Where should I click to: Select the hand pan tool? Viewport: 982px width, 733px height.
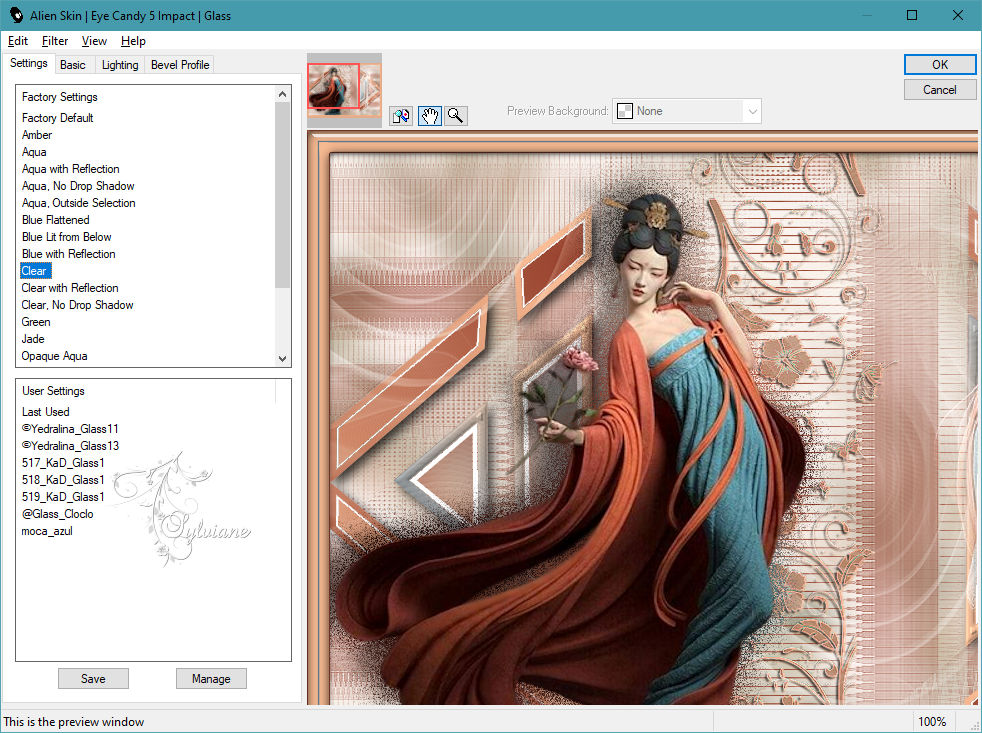click(x=429, y=115)
